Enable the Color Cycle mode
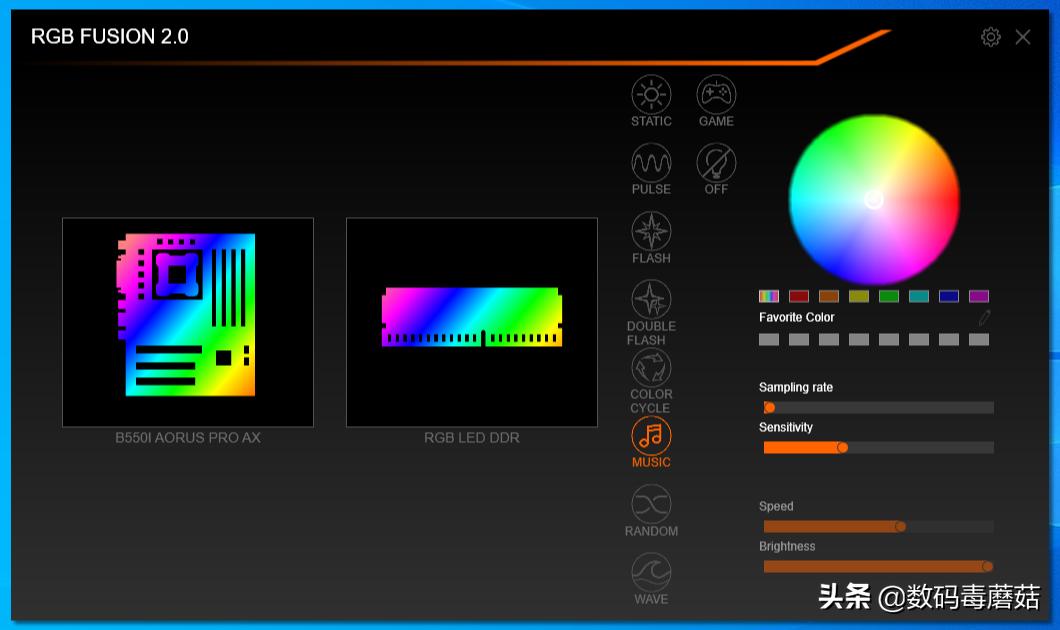 click(651, 381)
